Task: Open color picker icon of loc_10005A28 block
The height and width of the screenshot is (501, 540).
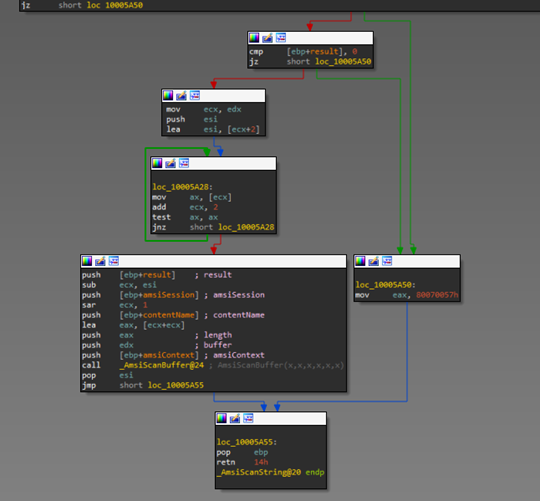Action: [x=157, y=163]
